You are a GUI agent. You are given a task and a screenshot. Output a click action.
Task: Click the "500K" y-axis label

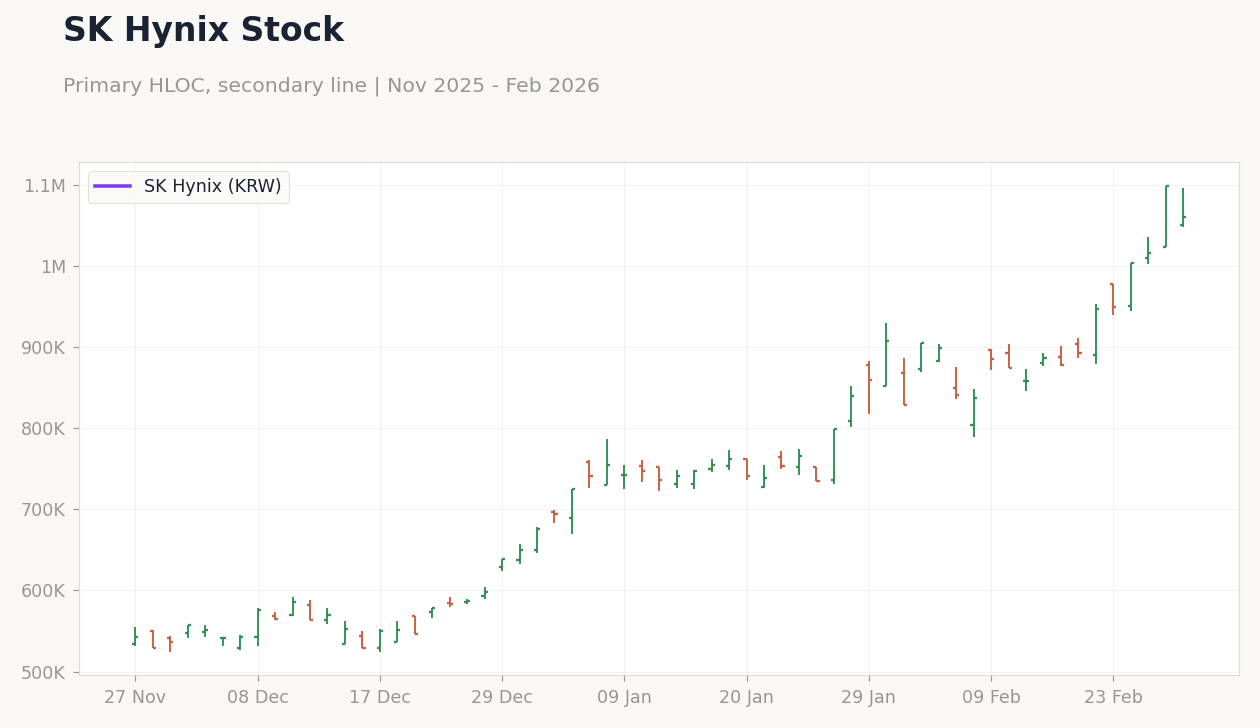(x=43, y=671)
